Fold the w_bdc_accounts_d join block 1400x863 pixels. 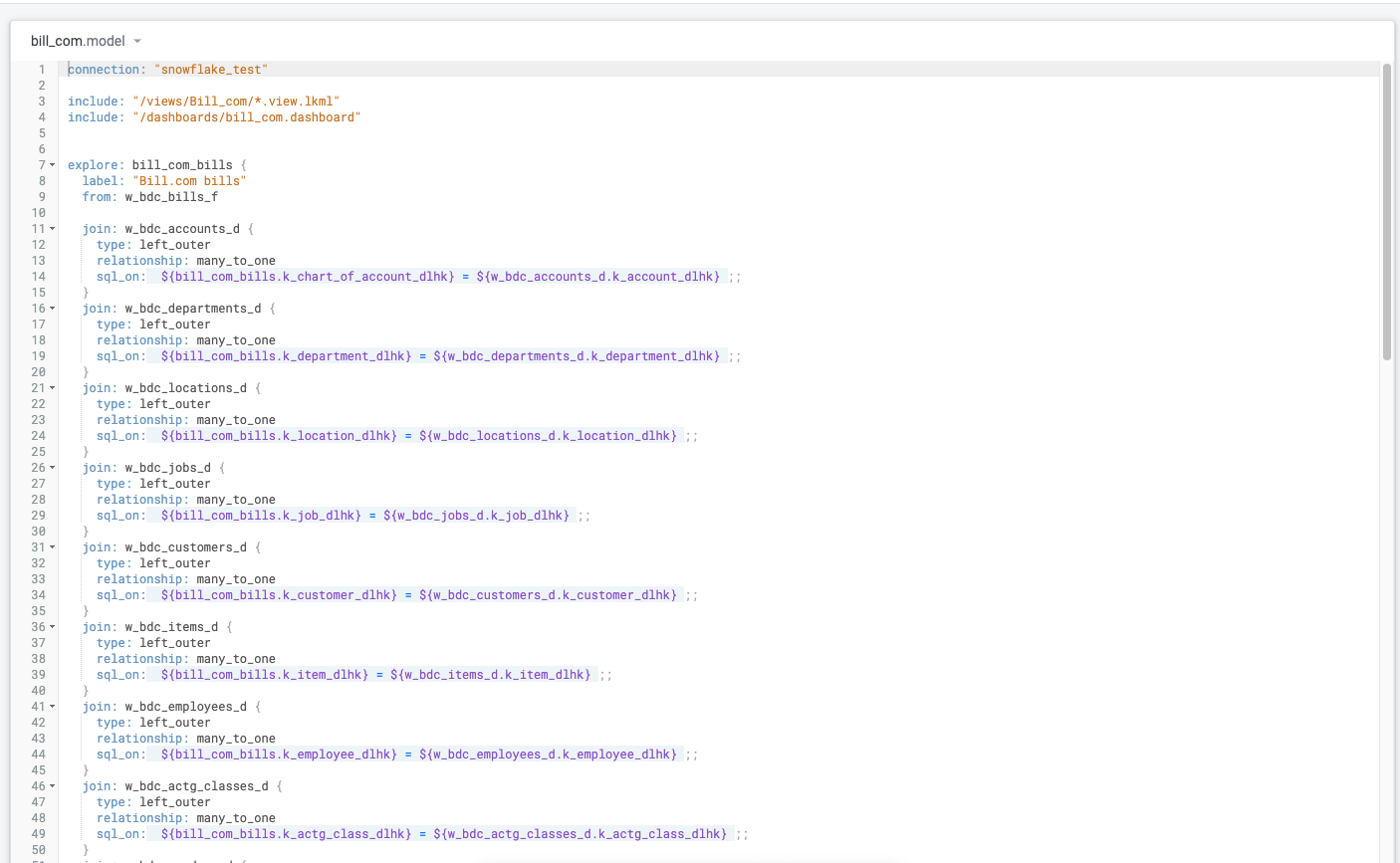click(53, 229)
